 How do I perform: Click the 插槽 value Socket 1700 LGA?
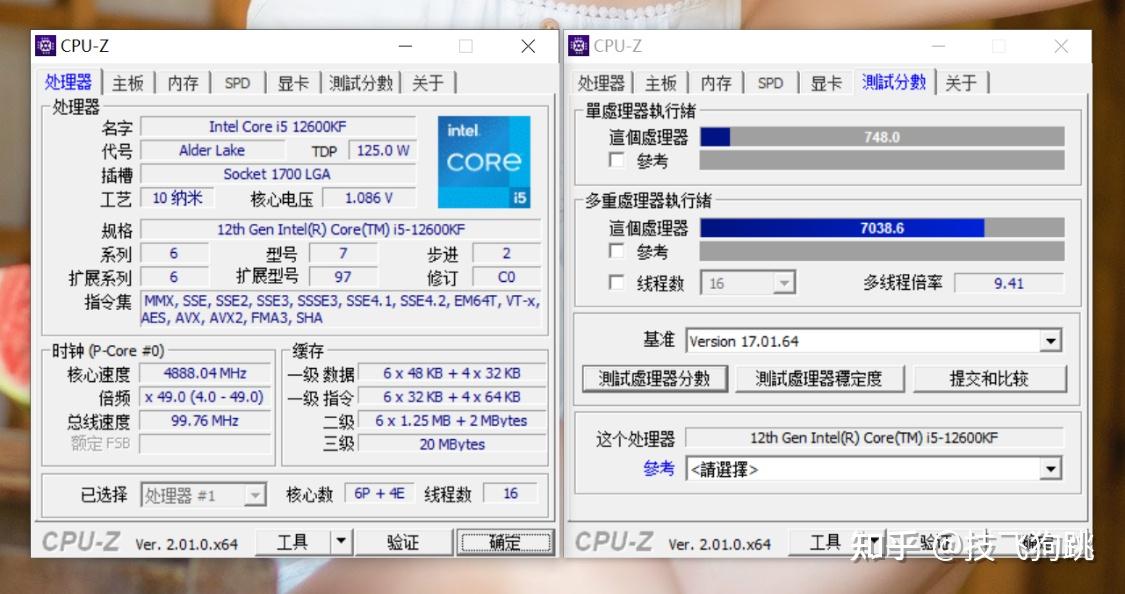[278, 174]
